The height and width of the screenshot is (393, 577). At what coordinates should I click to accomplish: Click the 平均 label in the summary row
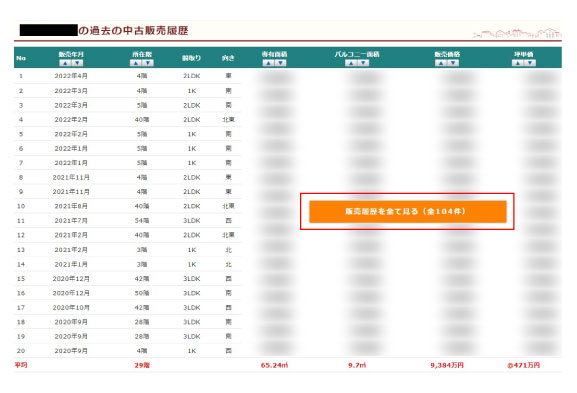(x=21, y=365)
